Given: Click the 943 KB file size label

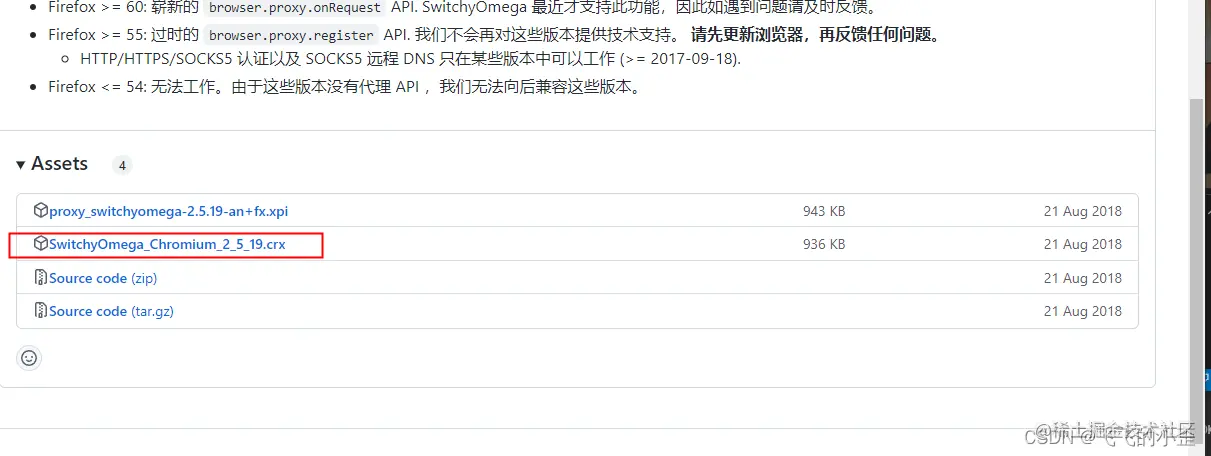Looking at the screenshot, I should click(824, 211).
